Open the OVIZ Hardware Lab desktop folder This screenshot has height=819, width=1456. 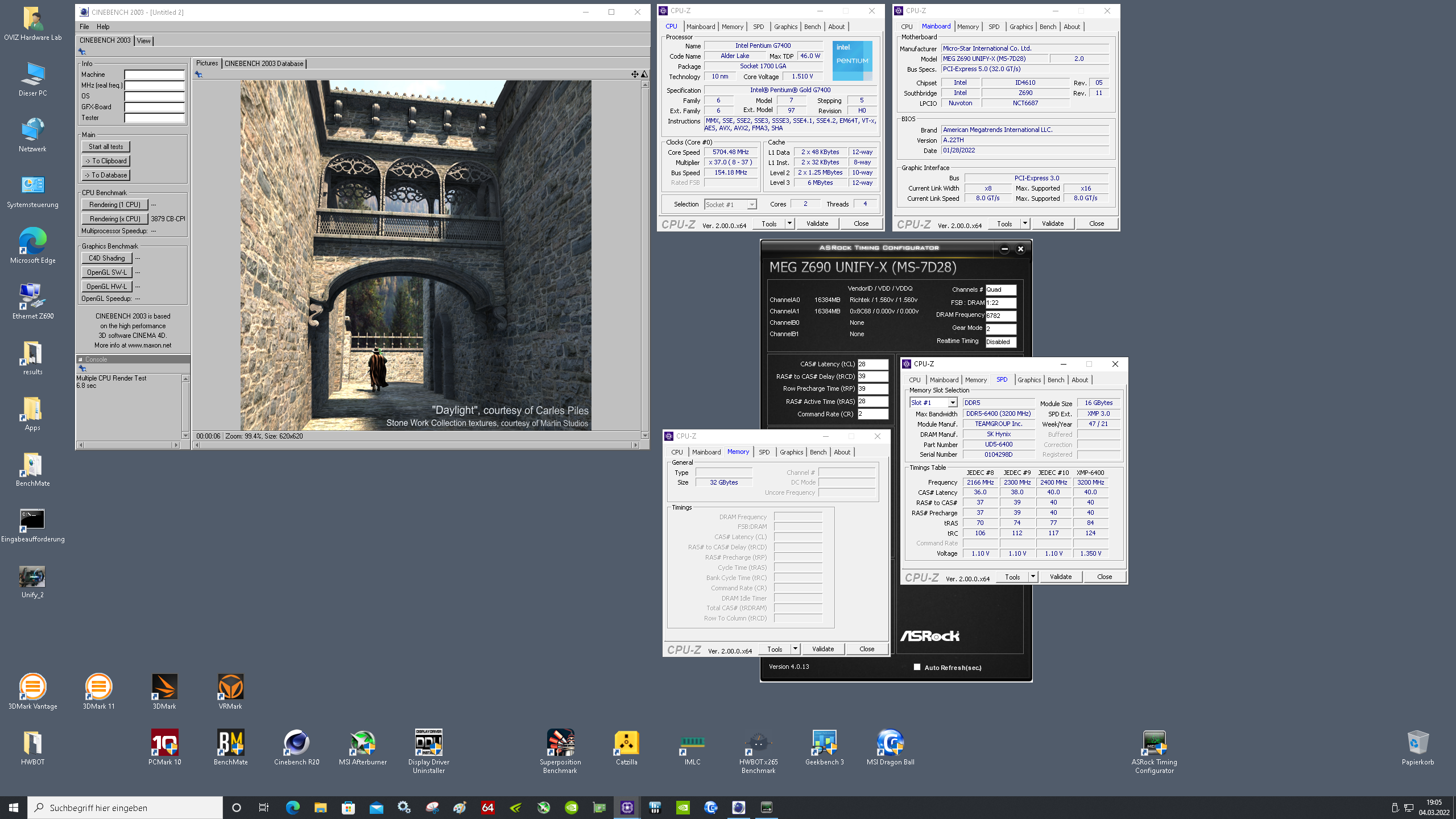pos(32,23)
